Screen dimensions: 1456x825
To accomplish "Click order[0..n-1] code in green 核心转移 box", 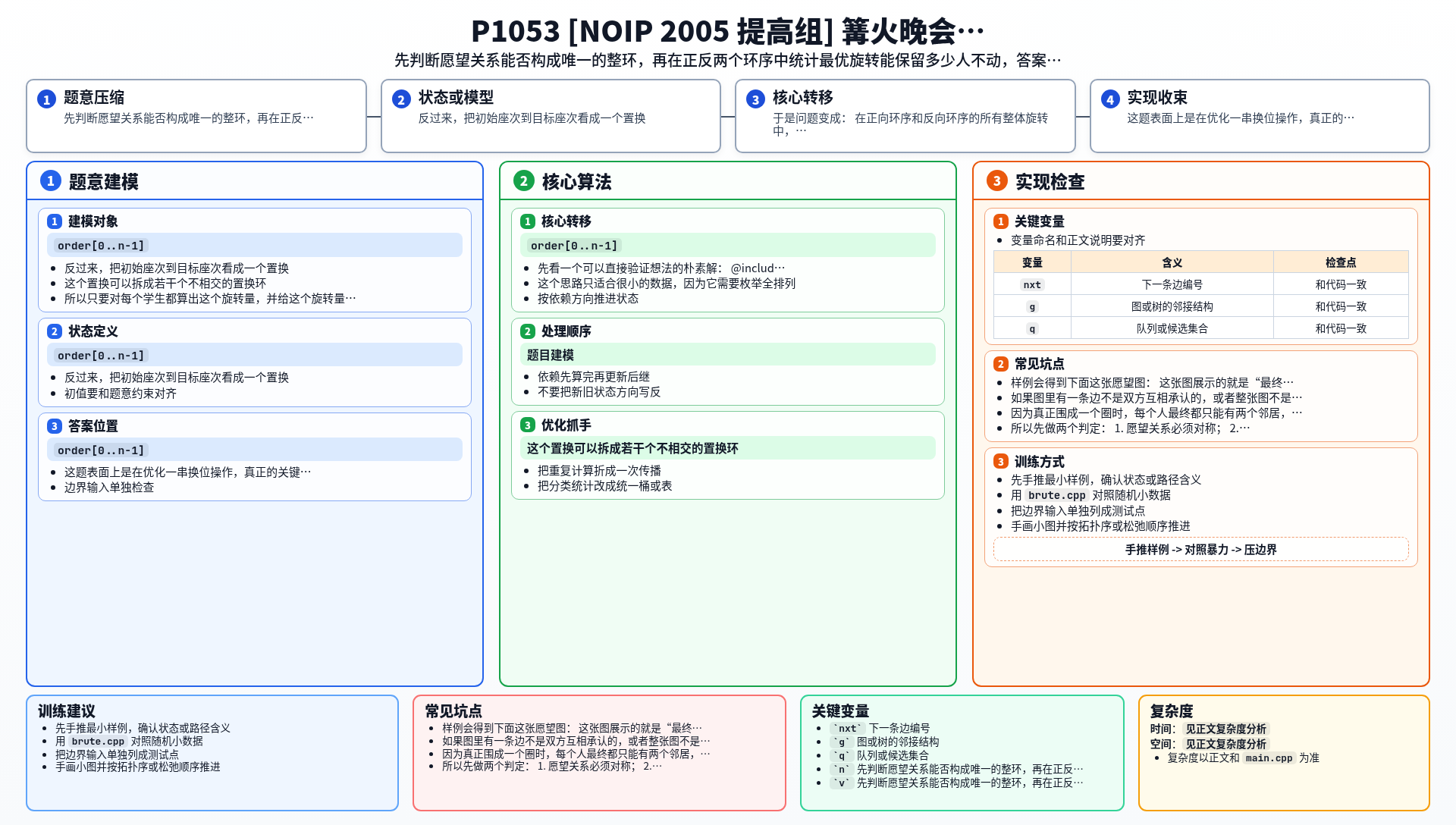I will coord(574,246).
